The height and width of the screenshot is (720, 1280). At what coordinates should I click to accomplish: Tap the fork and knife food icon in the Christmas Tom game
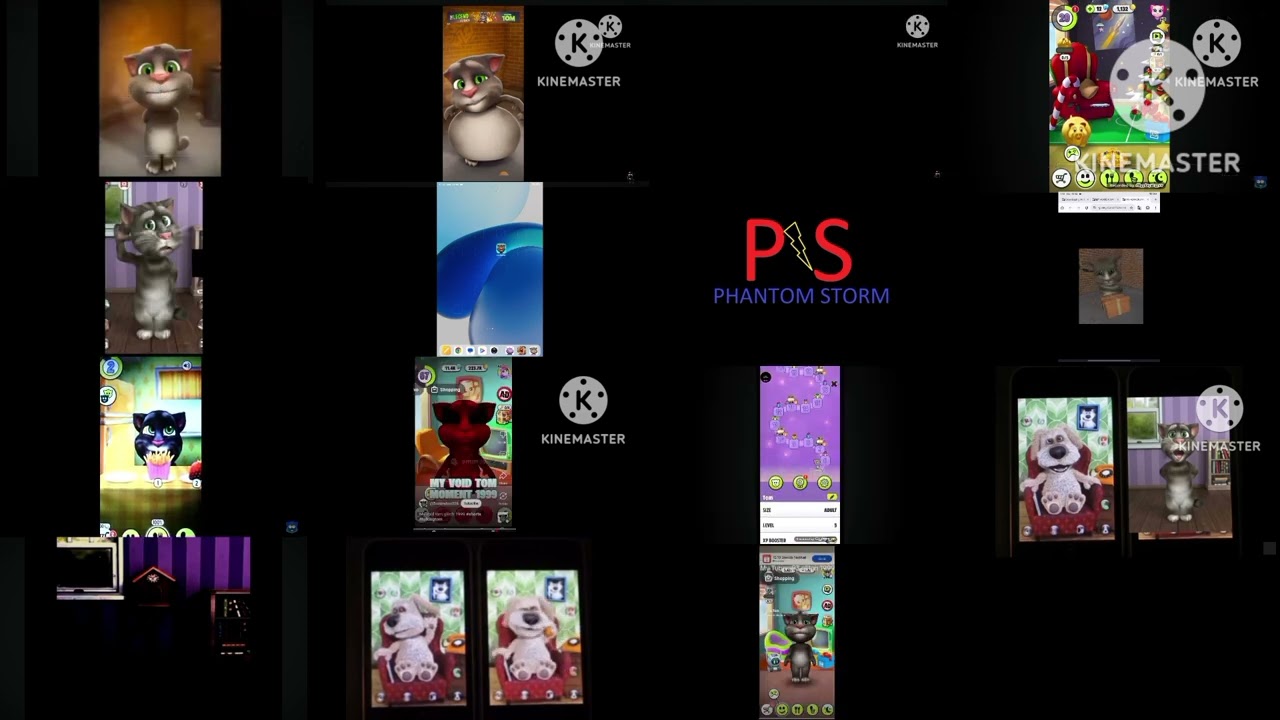coord(1109,178)
